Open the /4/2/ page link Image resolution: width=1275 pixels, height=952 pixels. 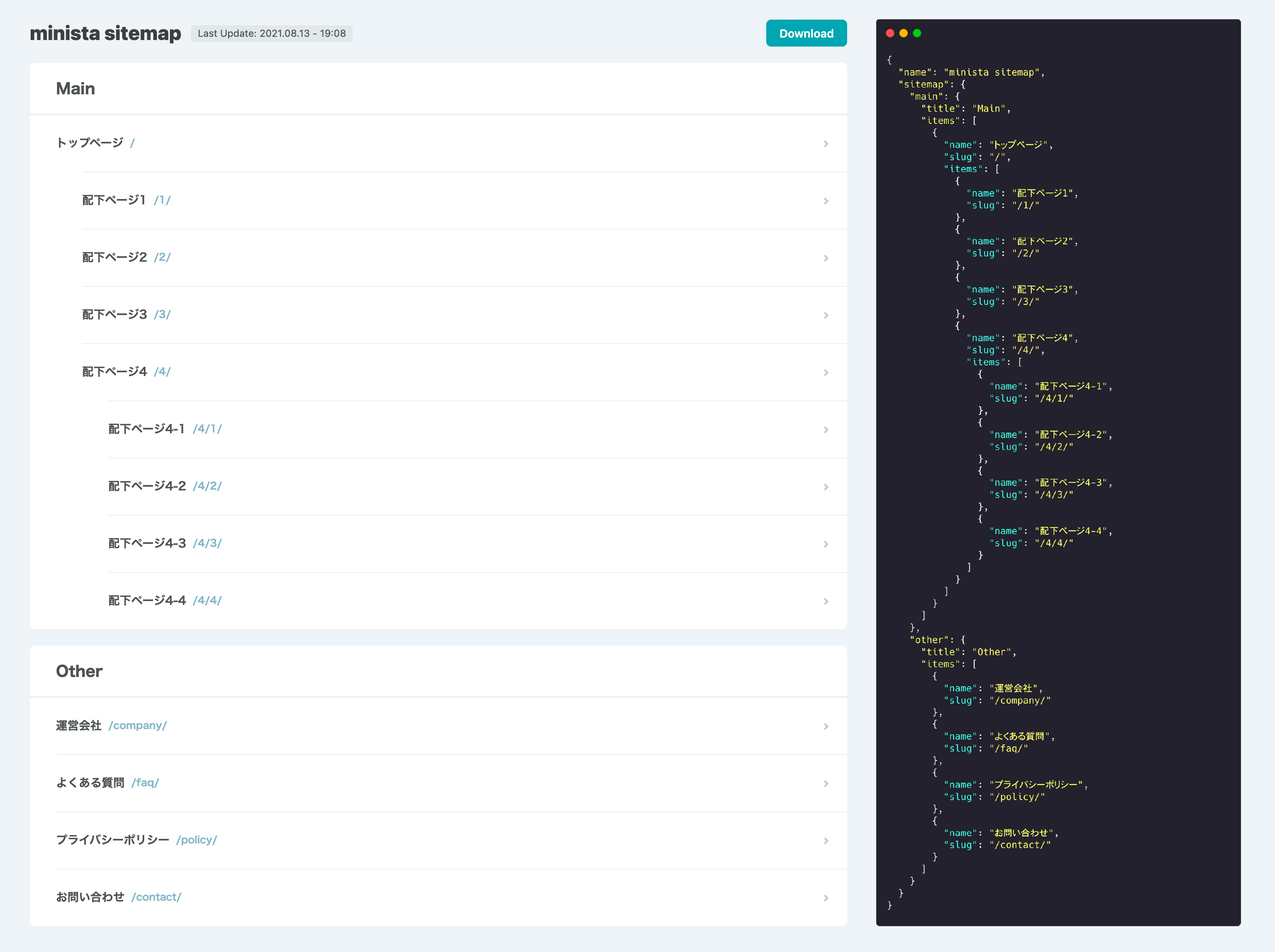pos(207,486)
